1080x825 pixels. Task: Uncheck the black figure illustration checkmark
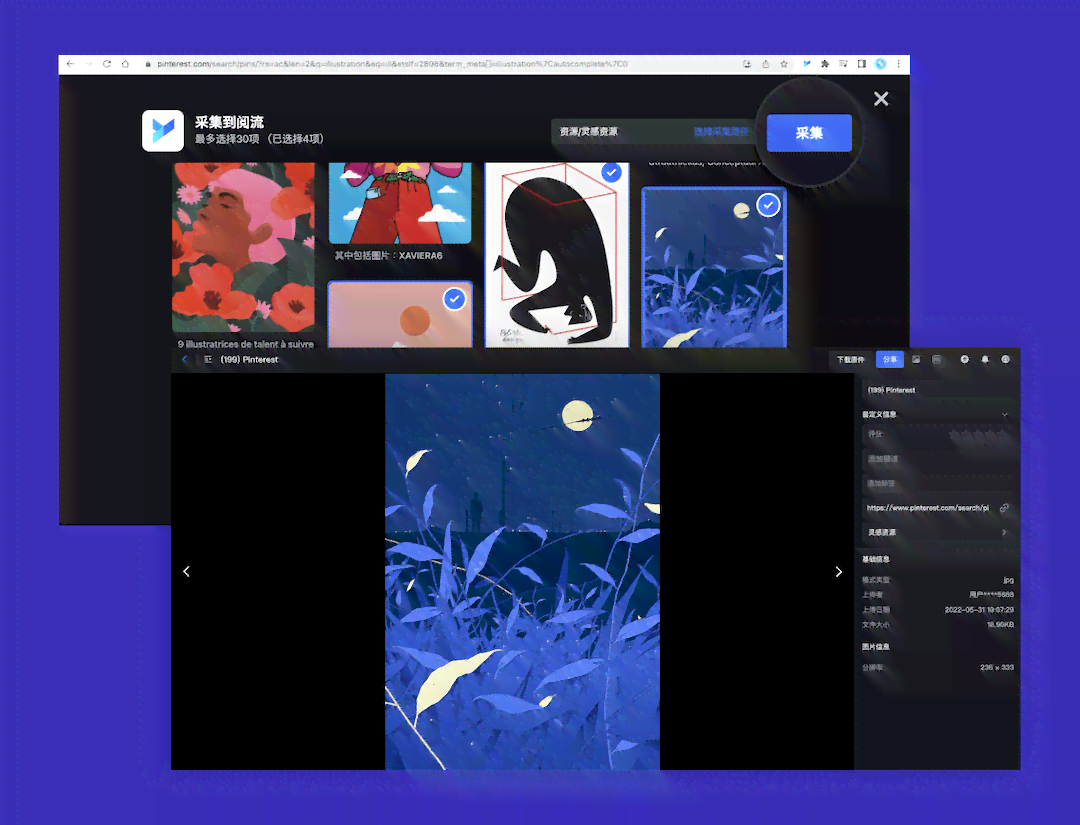point(611,171)
